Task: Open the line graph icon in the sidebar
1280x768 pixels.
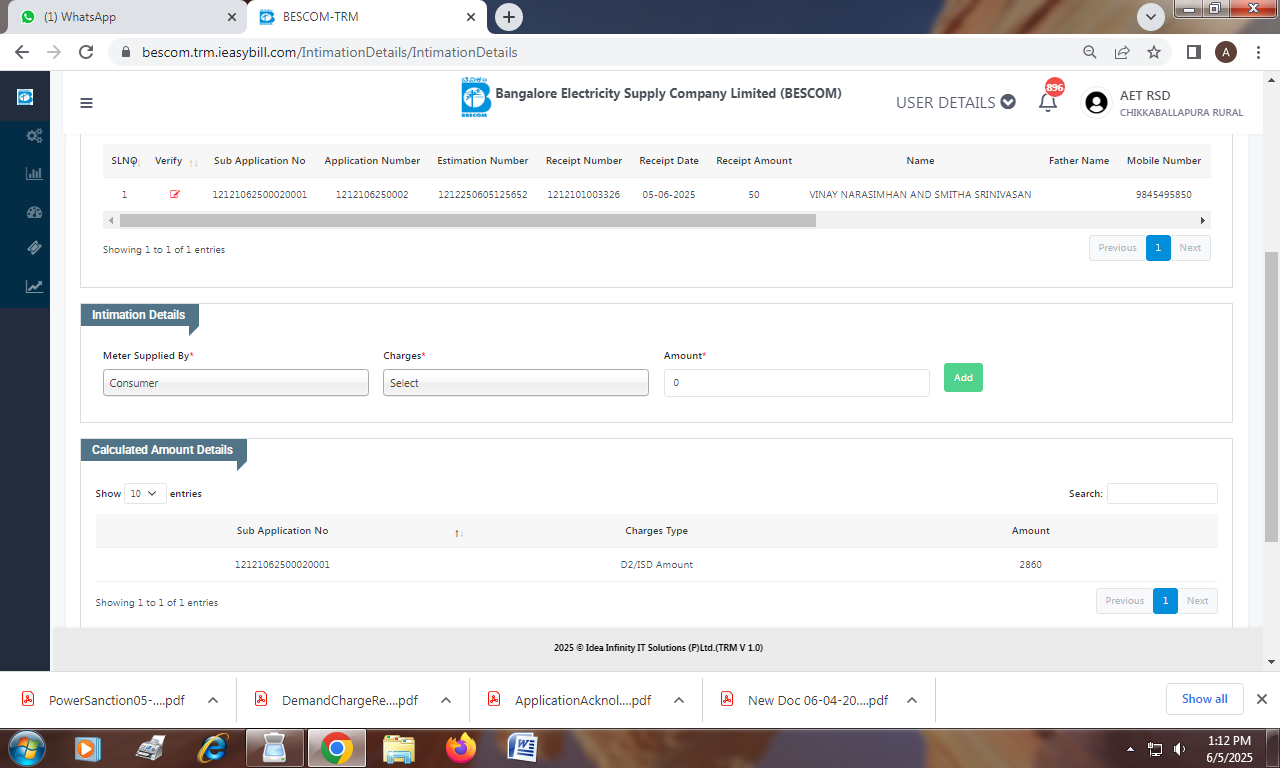Action: pyautogui.click(x=34, y=286)
